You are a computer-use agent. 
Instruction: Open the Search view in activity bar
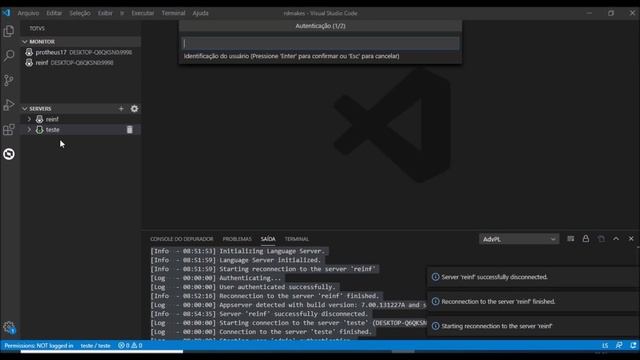click(9, 56)
